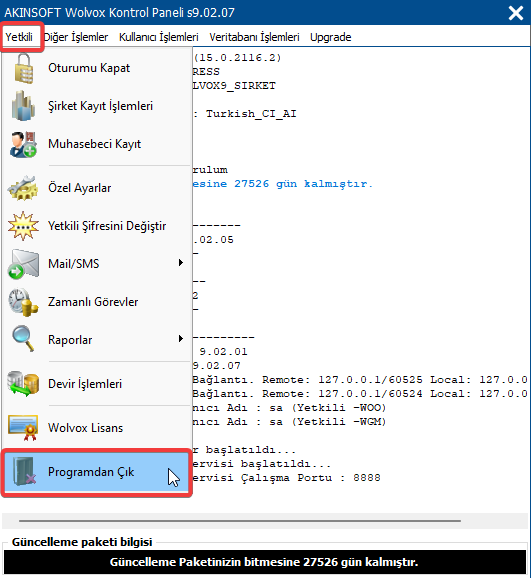Expand the Raporlar submenu arrow
Viewport: 531px width, 578px height.
[x=181, y=338]
